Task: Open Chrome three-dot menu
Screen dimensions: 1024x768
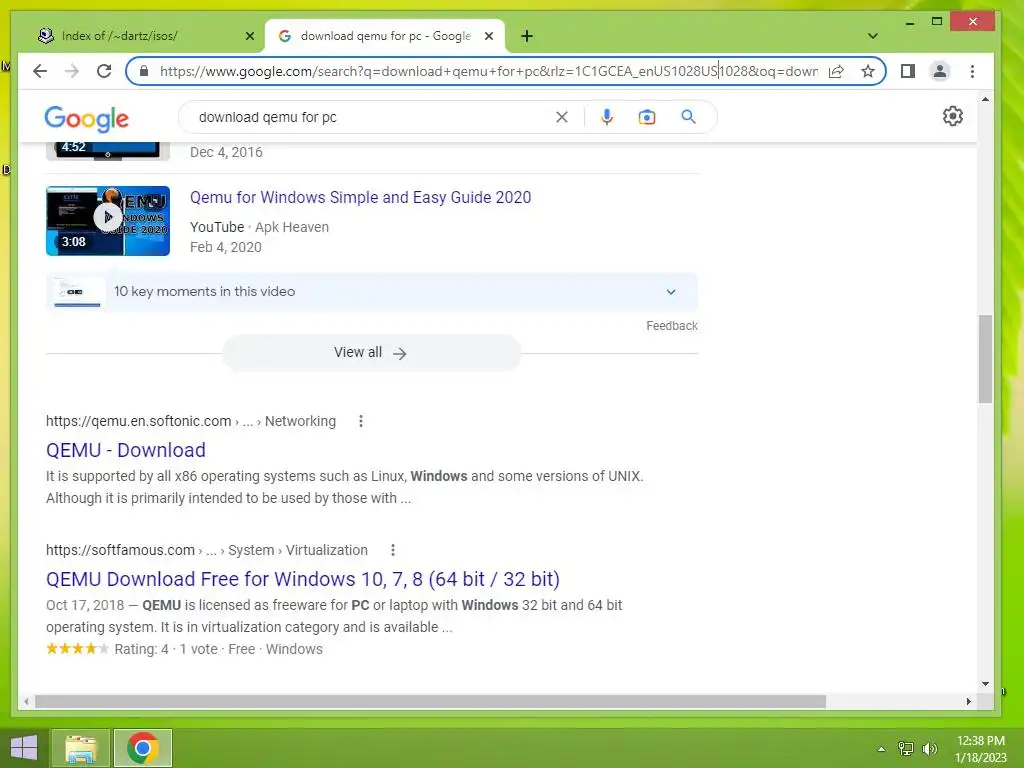Action: 972,71
